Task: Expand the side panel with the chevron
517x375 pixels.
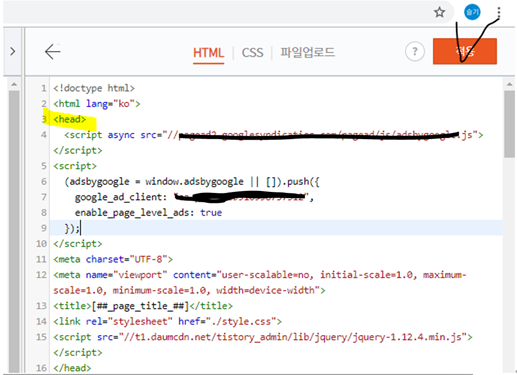Action: [x=13, y=51]
